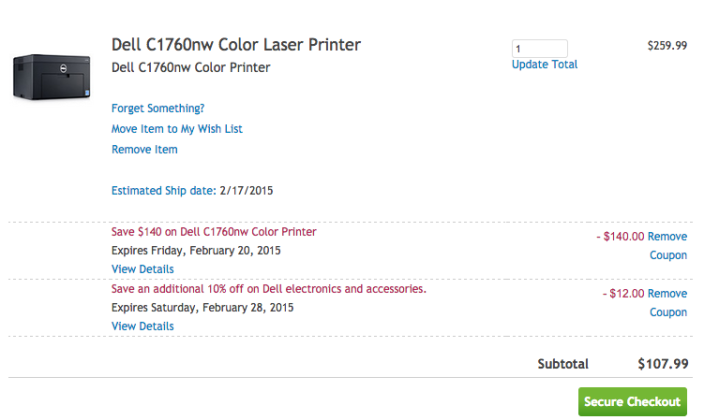Move Item to My Wish List
Image resolution: width=704 pixels, height=420 pixels.
coord(177,129)
